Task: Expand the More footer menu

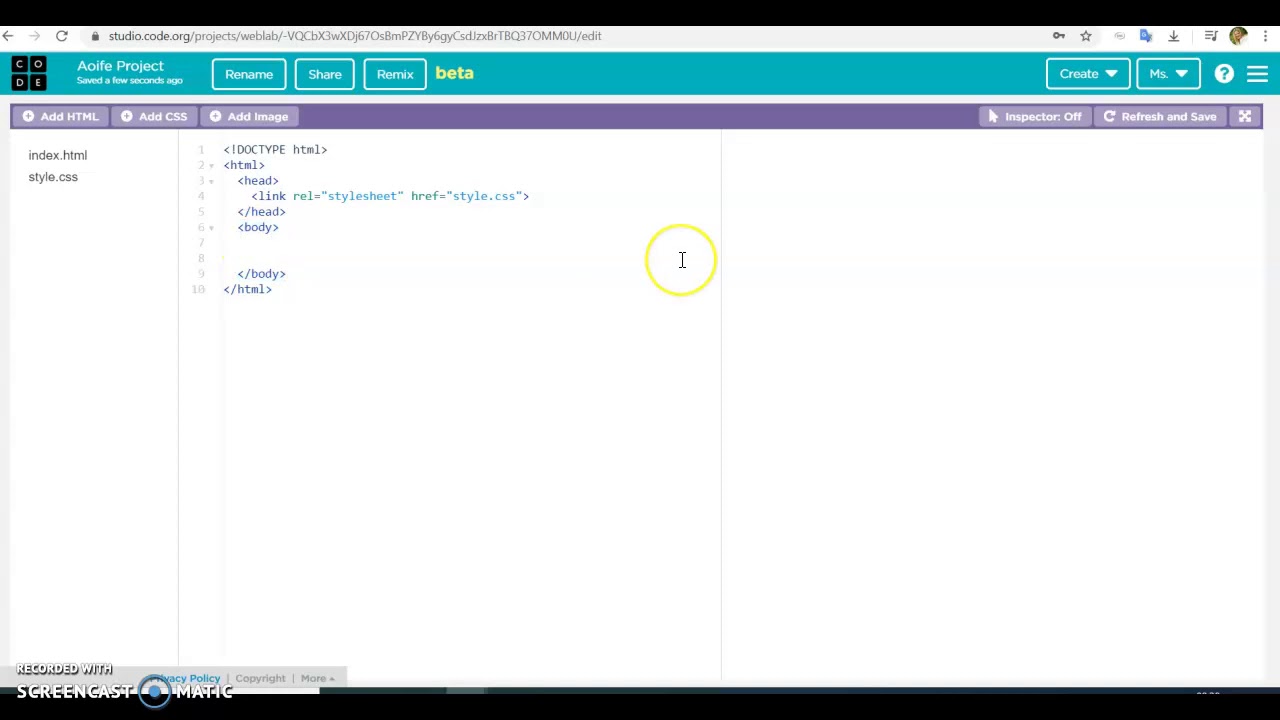Action: [x=318, y=678]
